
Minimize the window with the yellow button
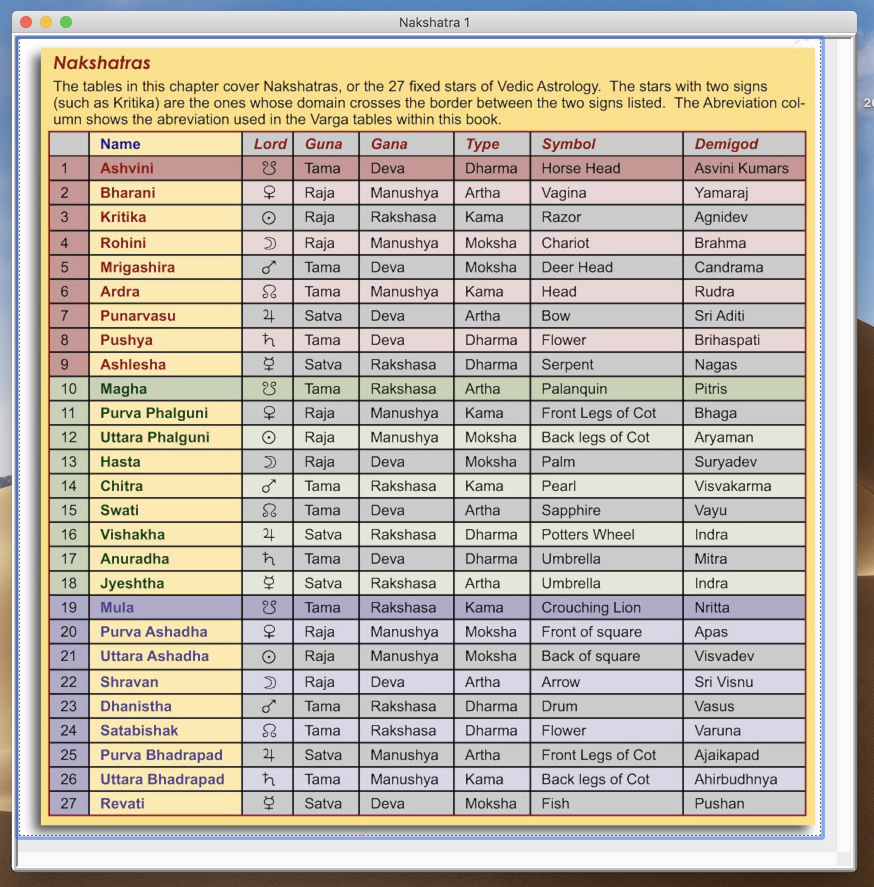pyautogui.click(x=46, y=22)
